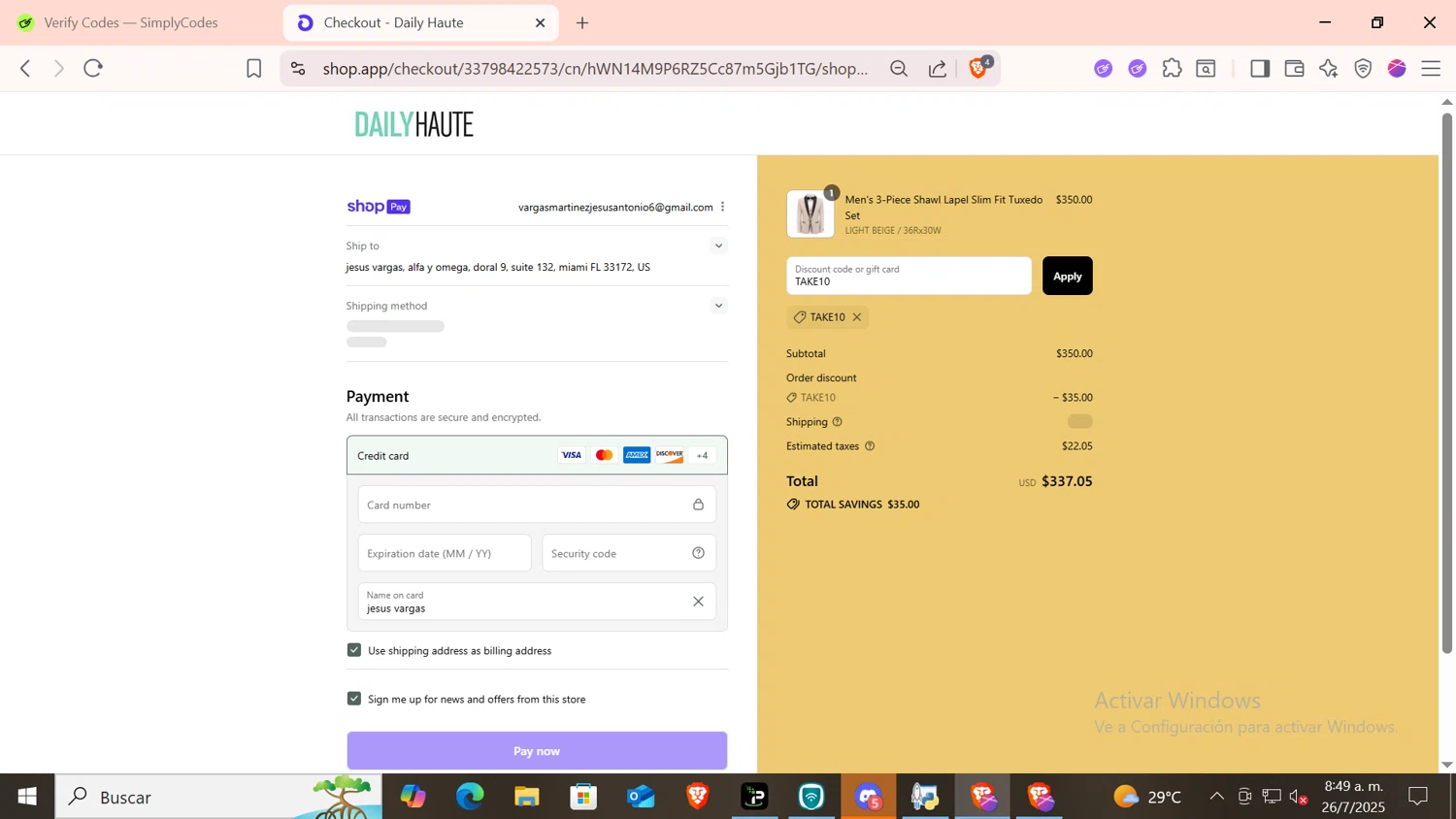
Task: Click the Discount code or gift card field
Action: pos(909,276)
